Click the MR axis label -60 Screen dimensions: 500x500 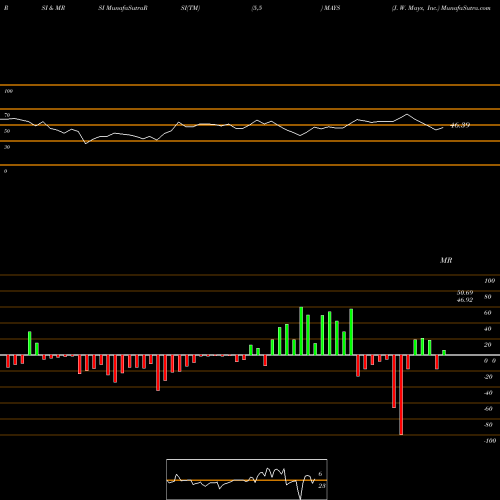[488, 409]
